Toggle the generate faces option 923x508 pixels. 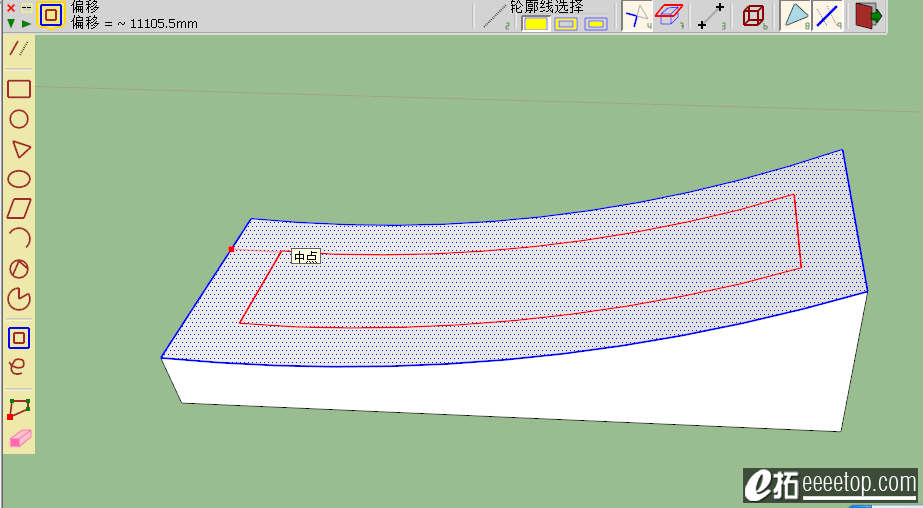796,16
